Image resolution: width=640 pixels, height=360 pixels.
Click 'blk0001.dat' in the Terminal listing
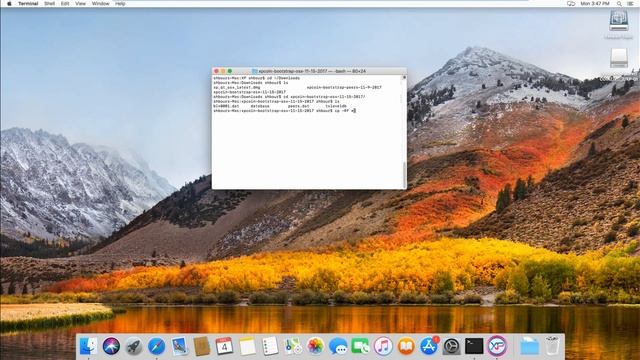pyautogui.click(x=226, y=106)
